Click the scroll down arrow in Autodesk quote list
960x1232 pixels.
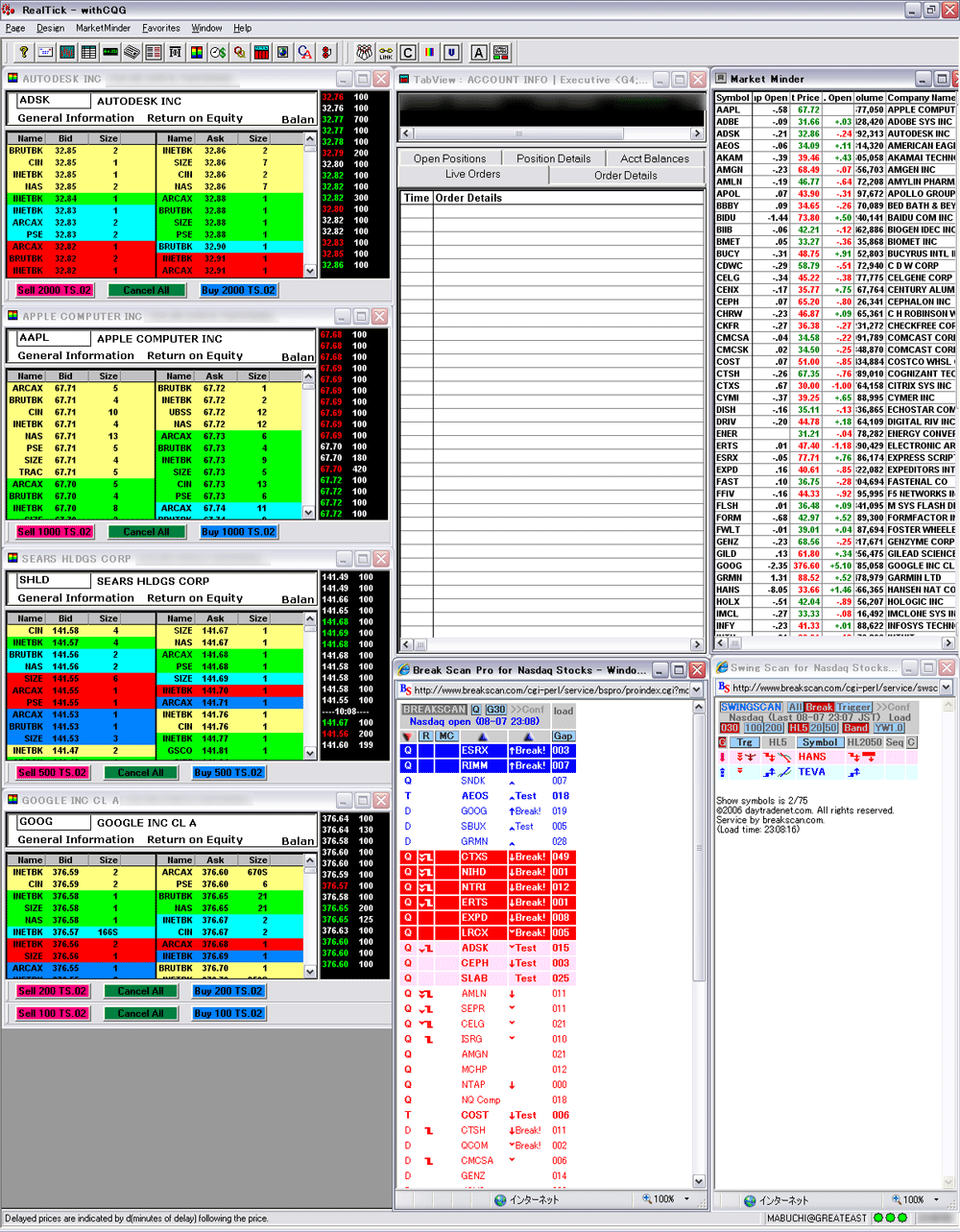pos(310,272)
